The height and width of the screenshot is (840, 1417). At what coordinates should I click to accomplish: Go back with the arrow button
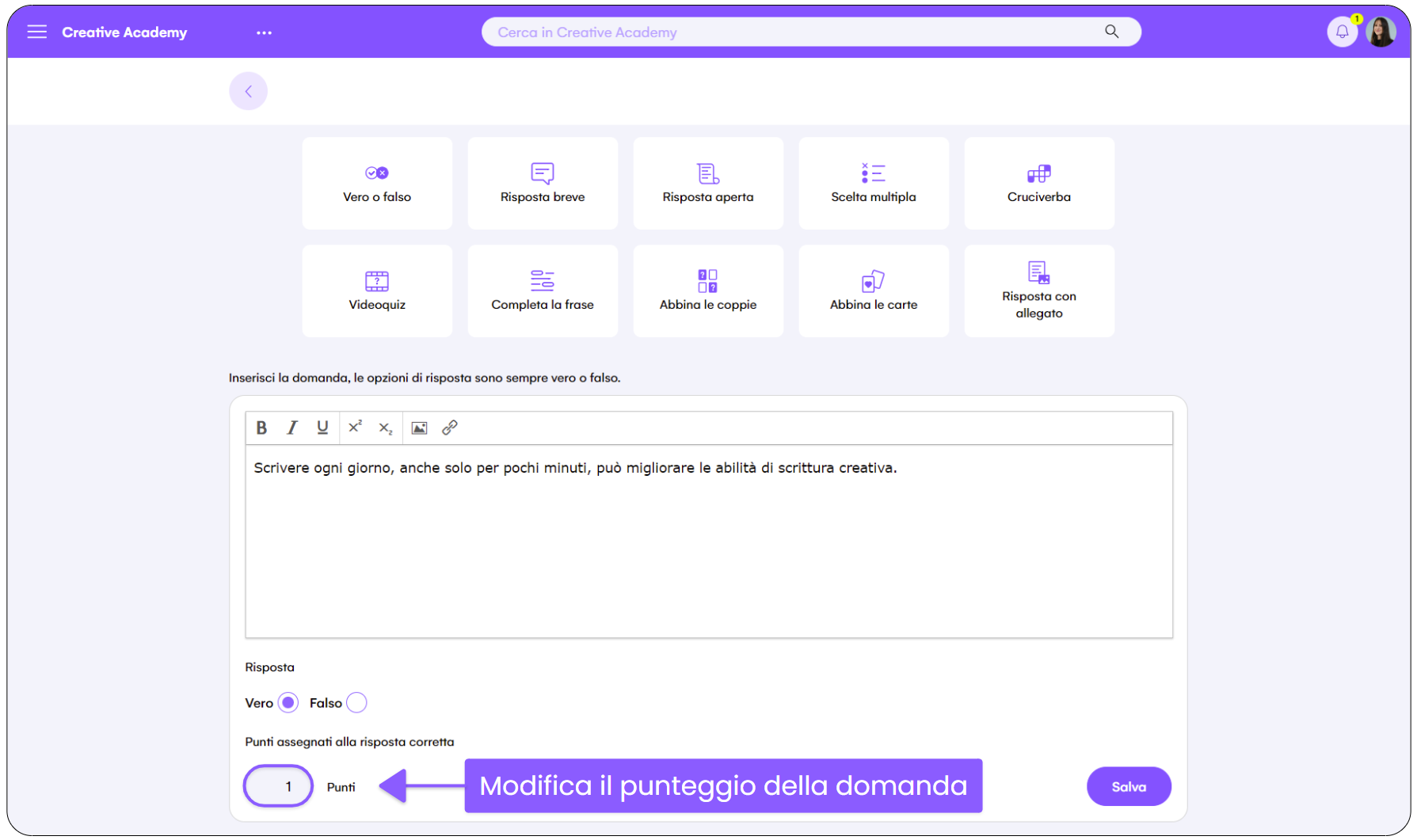coord(248,91)
